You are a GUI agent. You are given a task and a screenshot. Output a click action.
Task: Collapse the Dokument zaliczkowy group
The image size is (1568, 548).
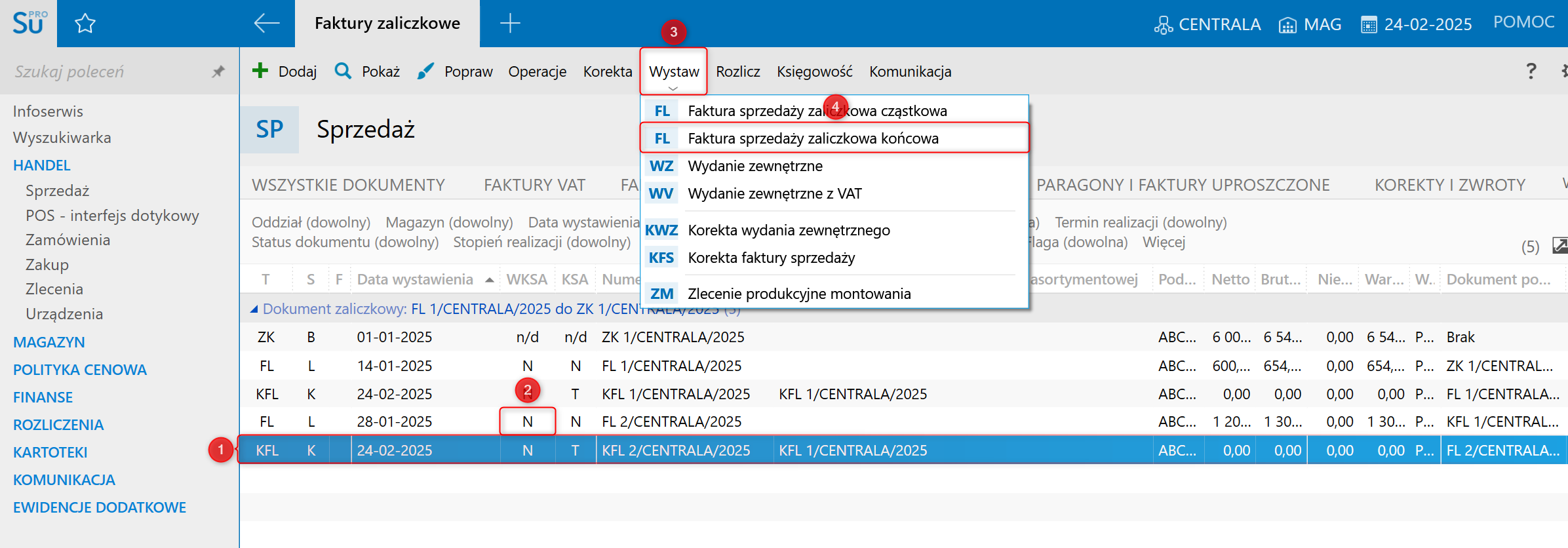click(x=254, y=309)
